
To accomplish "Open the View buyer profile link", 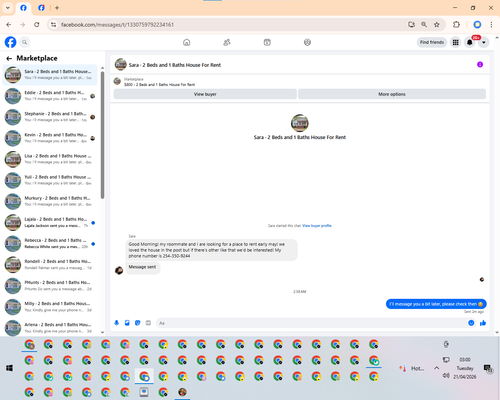I will click(x=317, y=226).
